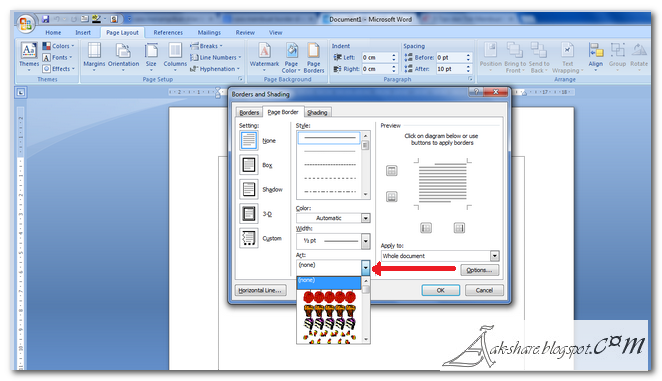Switch to the Insert ribbon tab
This screenshot has width=662, height=381.
click(83, 33)
